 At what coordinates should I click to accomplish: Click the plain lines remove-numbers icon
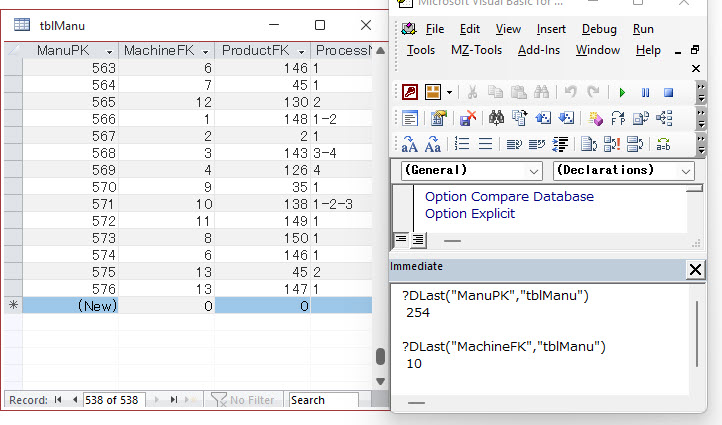pos(485,144)
